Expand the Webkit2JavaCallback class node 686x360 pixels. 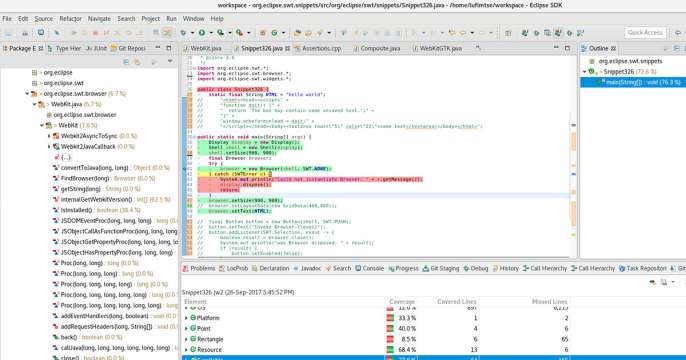tap(49, 147)
